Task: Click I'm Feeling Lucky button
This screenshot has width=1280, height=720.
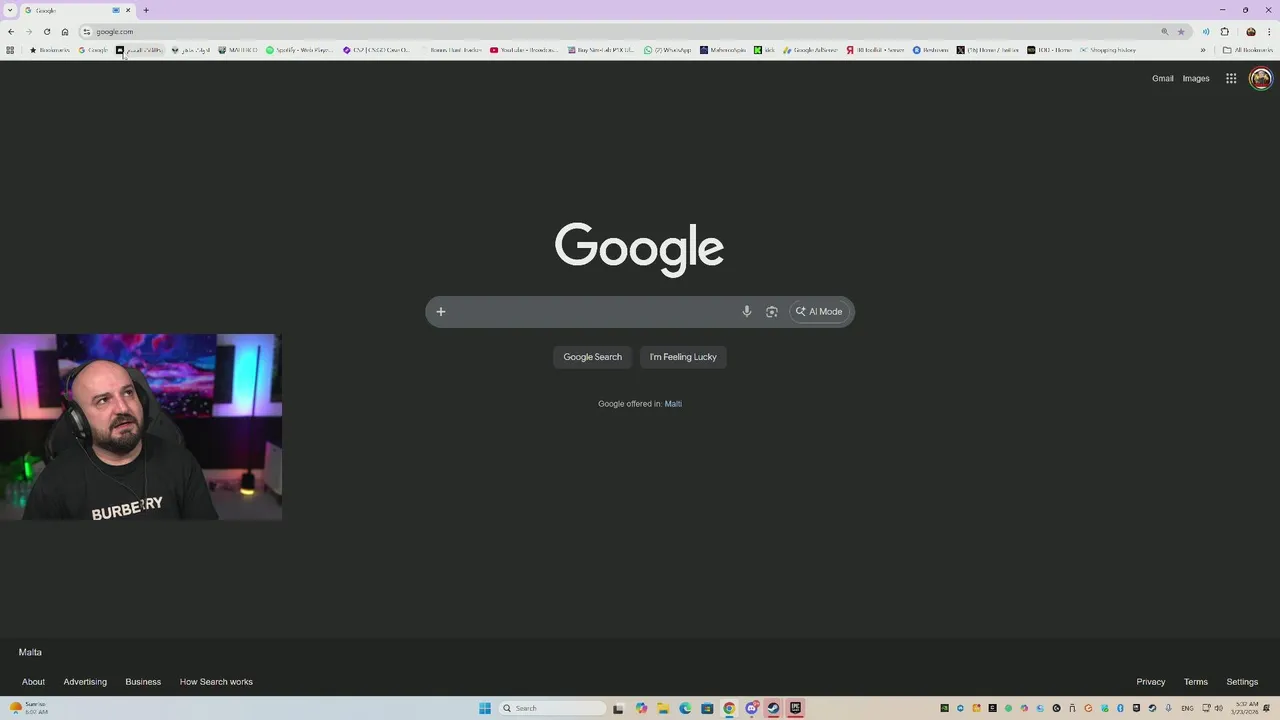Action: point(683,357)
